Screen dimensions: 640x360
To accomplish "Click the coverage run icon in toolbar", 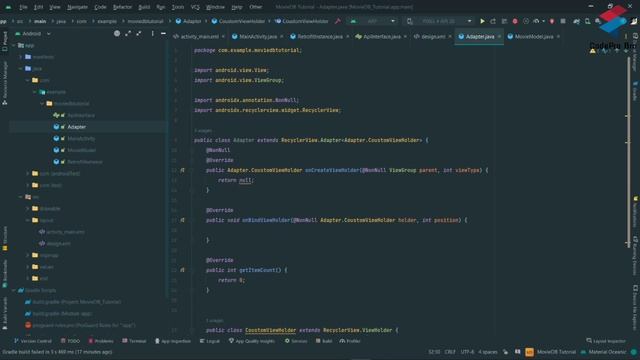I will pyautogui.click(x=526, y=21).
